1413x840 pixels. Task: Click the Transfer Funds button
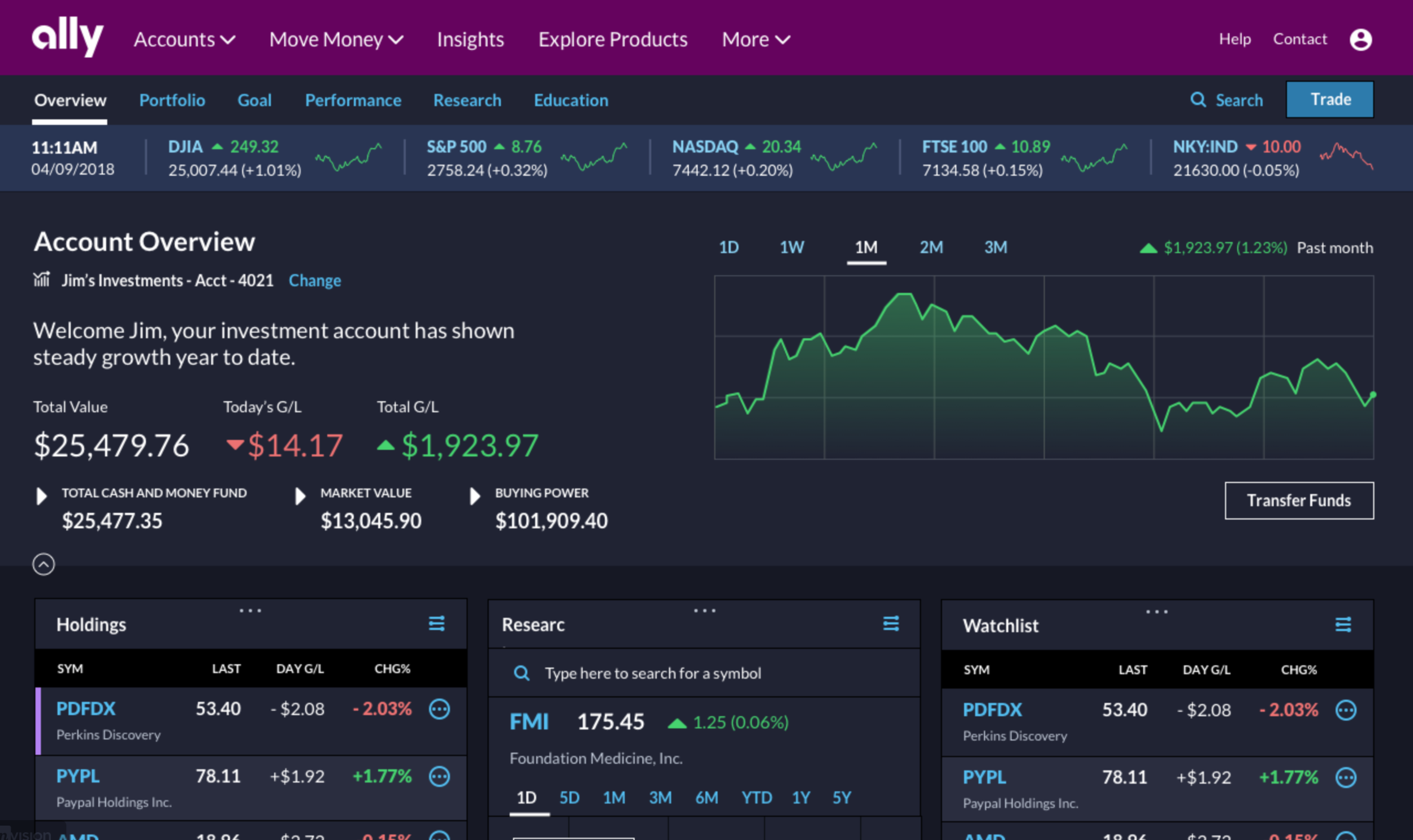coord(1299,500)
